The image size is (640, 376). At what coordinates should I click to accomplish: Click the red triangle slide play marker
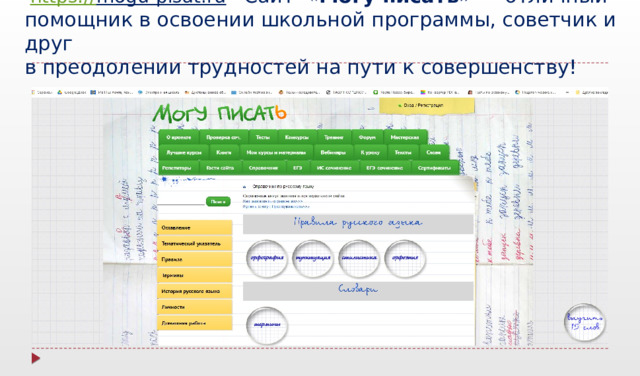pyautogui.click(x=36, y=358)
